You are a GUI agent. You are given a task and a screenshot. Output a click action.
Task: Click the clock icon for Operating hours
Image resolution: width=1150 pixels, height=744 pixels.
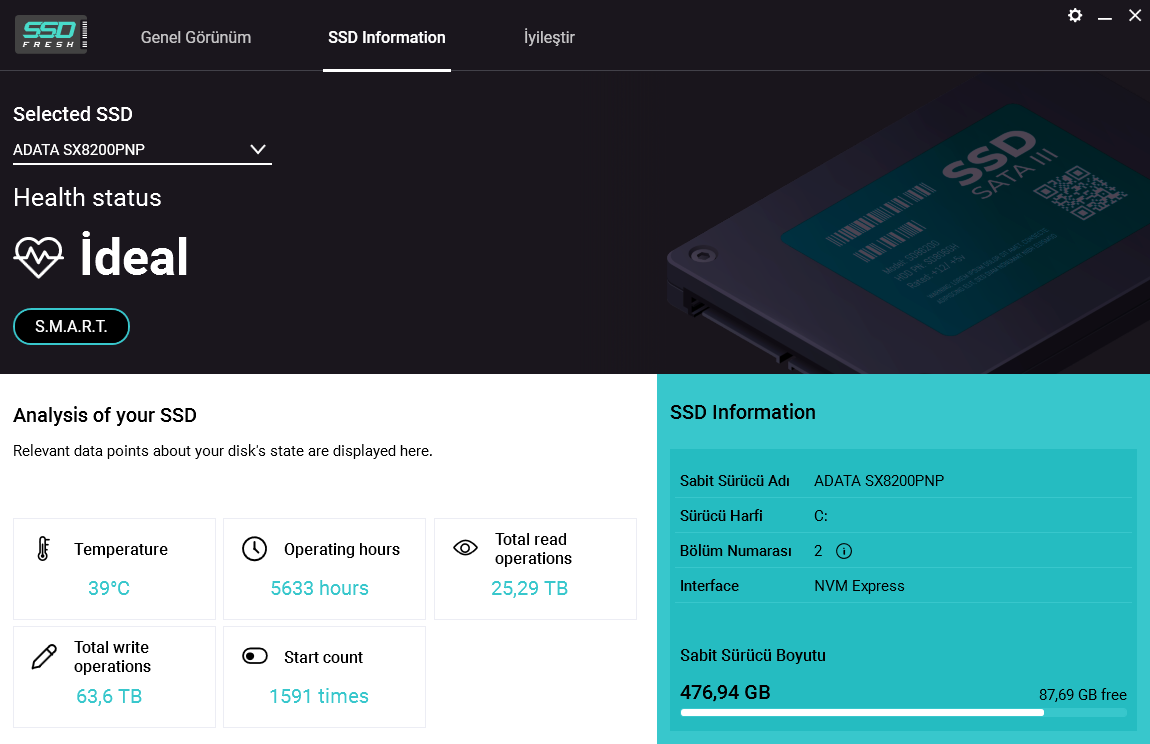[x=254, y=549]
